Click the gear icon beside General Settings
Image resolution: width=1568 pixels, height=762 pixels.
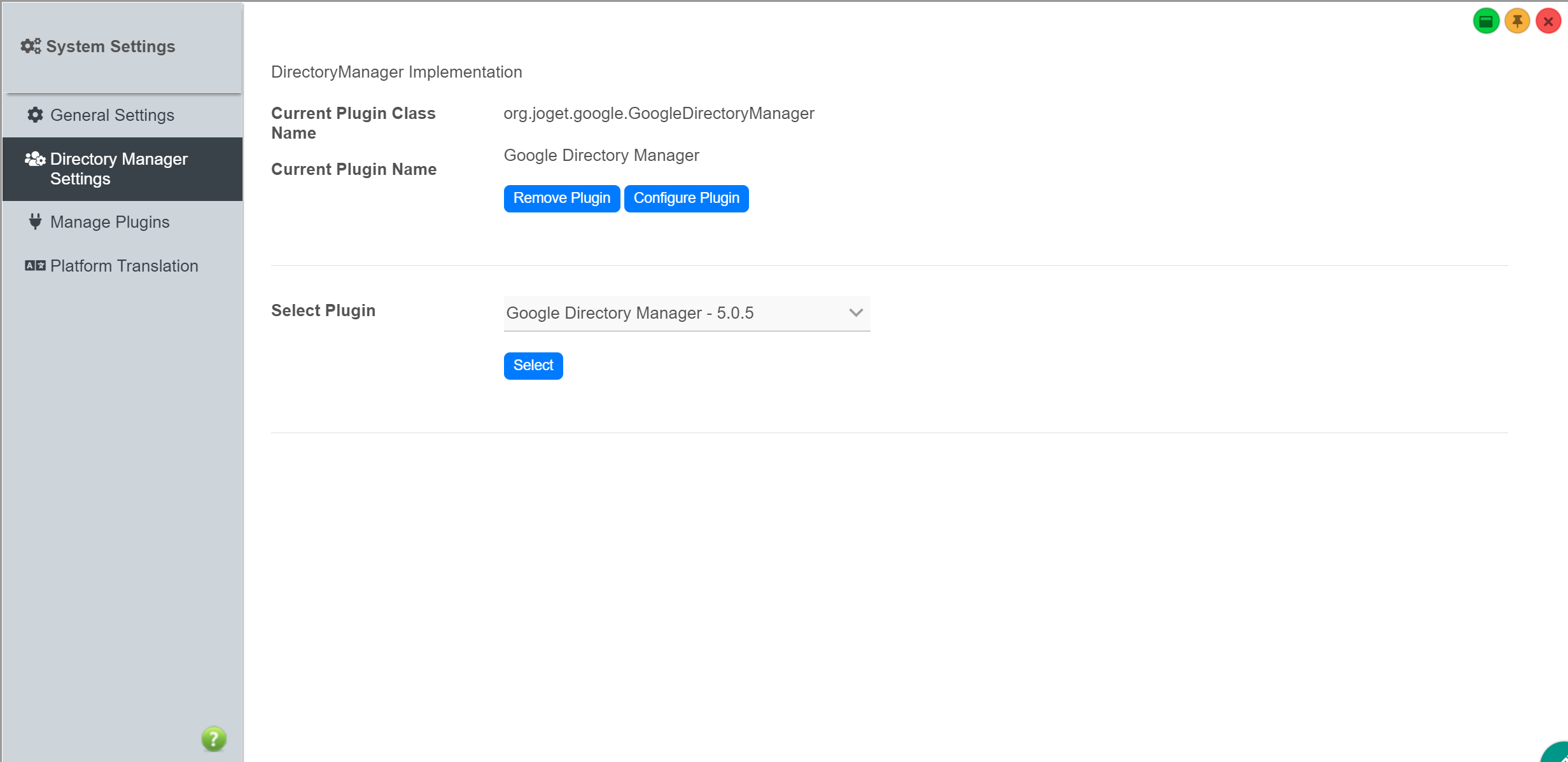tap(35, 115)
